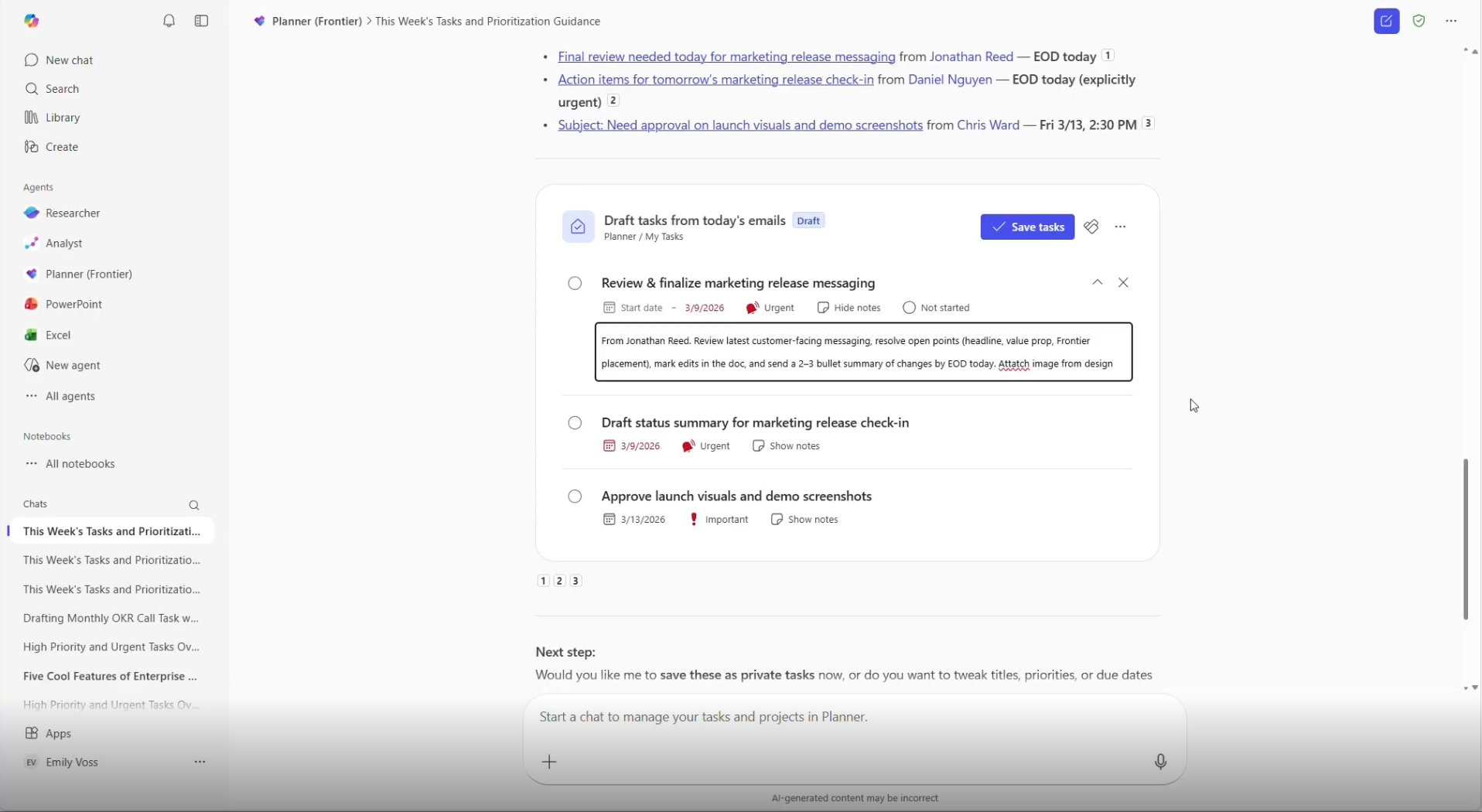Click the task notes text field
Viewport: 1482px width, 812px height.
(x=864, y=353)
